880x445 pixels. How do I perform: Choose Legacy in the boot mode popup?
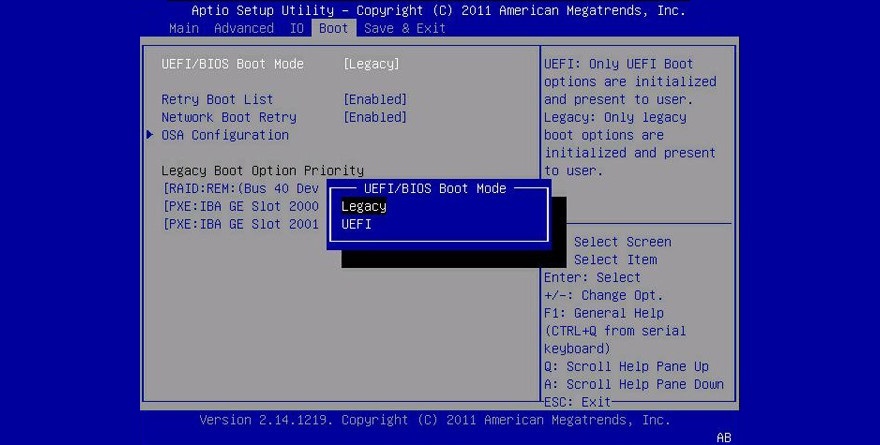(364, 206)
